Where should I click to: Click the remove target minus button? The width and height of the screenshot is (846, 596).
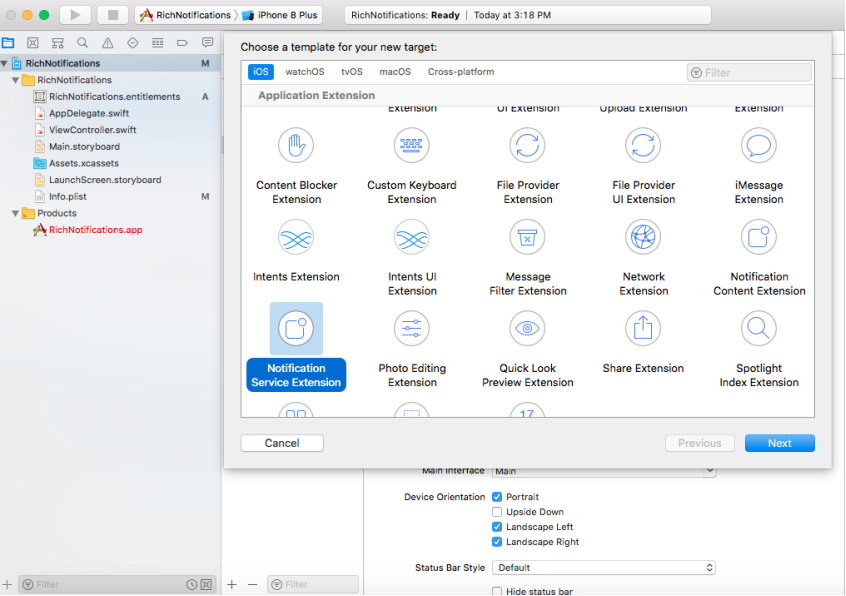coord(253,584)
